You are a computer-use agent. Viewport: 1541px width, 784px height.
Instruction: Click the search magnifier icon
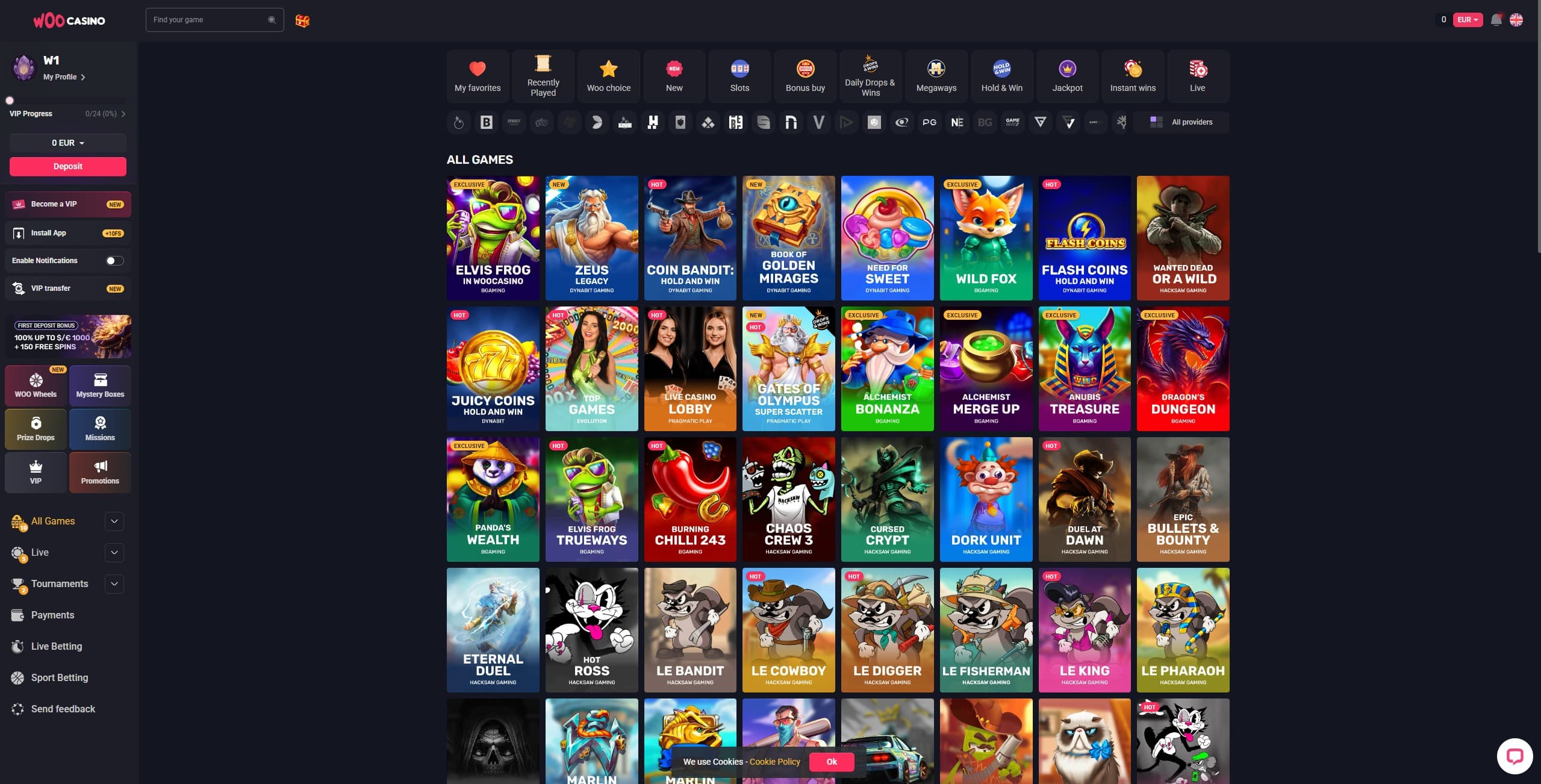coord(272,20)
